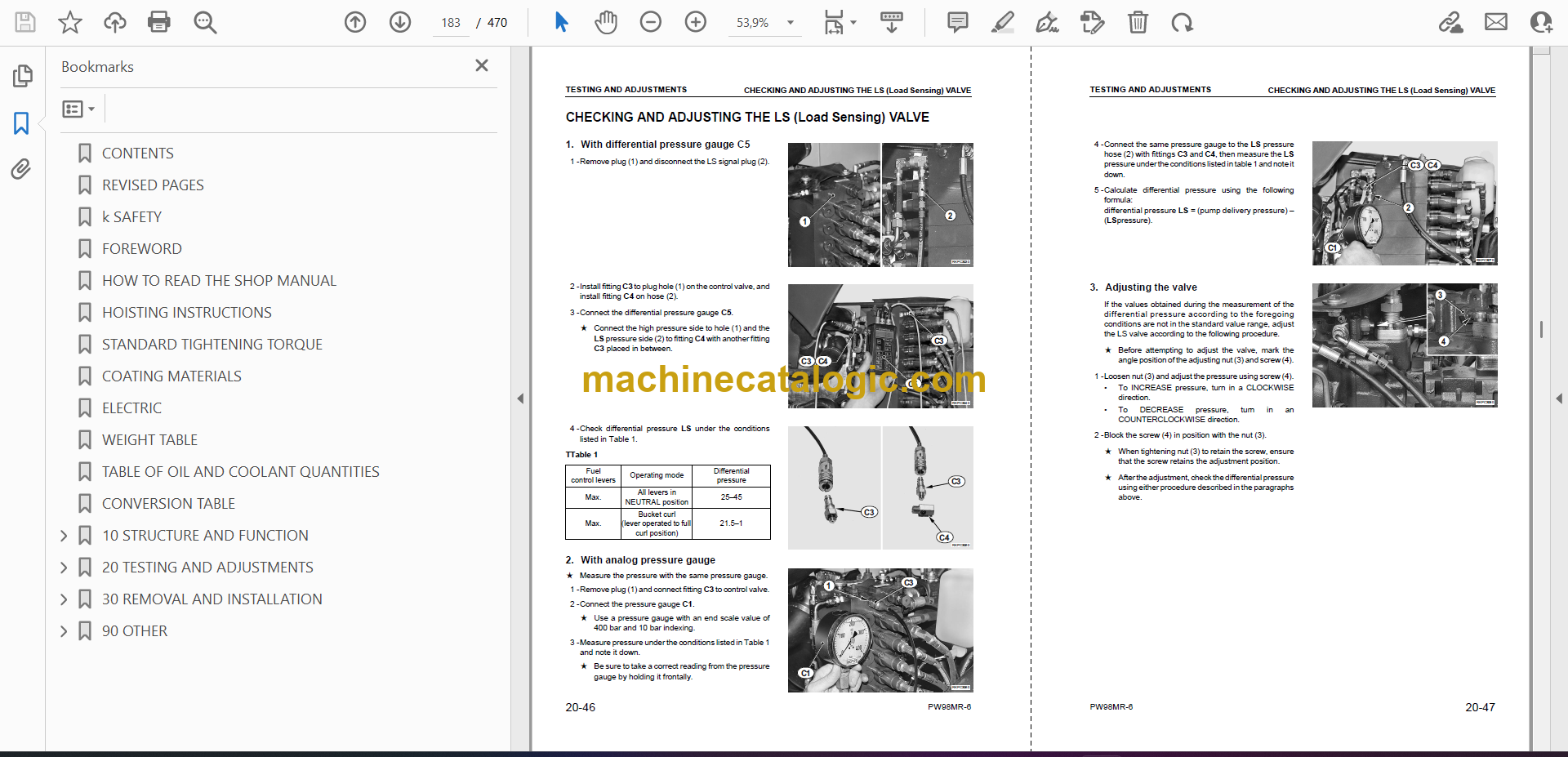Viewport: 1568px width, 757px height.
Task: Jump to WEIGHT TABLE bookmark
Action: [149, 440]
